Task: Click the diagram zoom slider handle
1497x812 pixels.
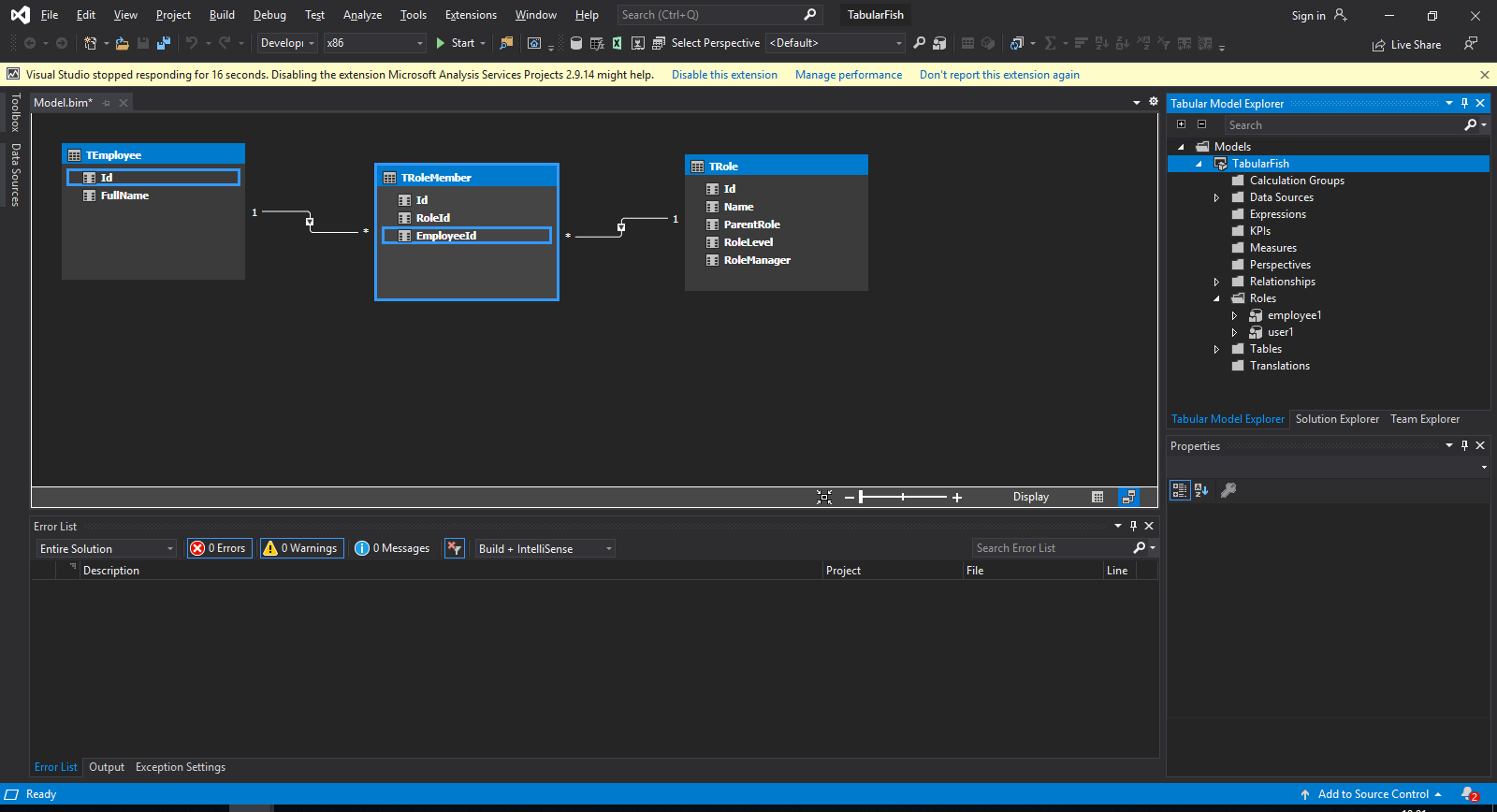Action: 861,497
